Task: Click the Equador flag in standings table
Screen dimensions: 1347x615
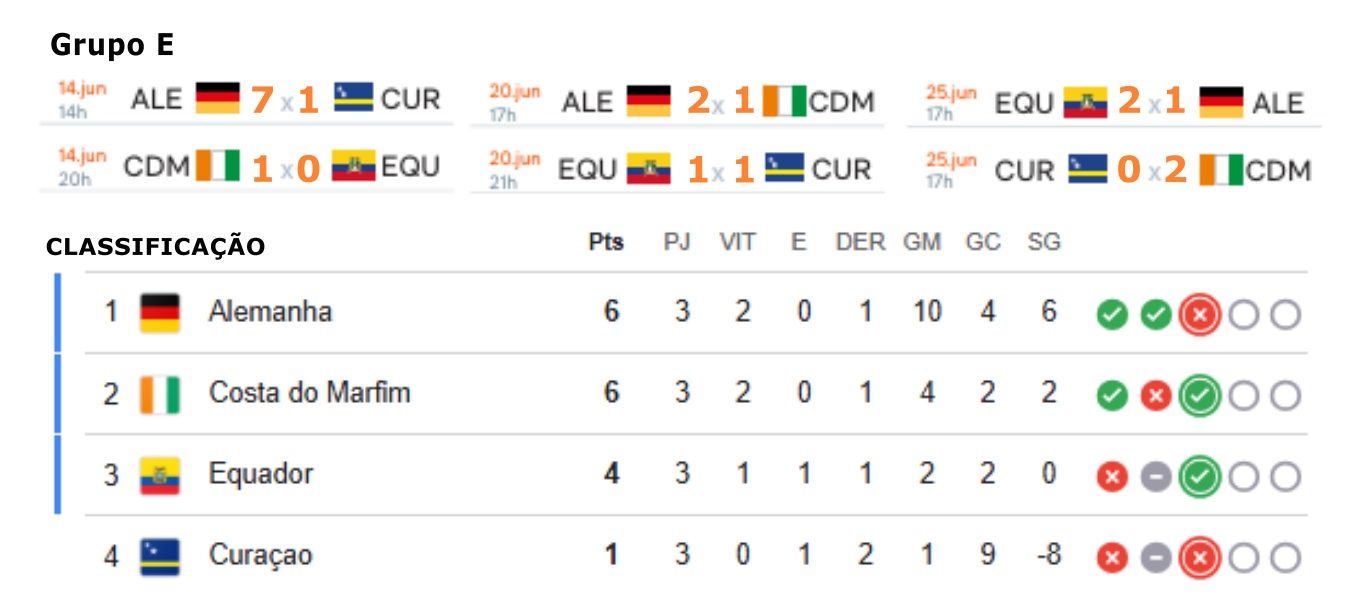Action: [159, 476]
